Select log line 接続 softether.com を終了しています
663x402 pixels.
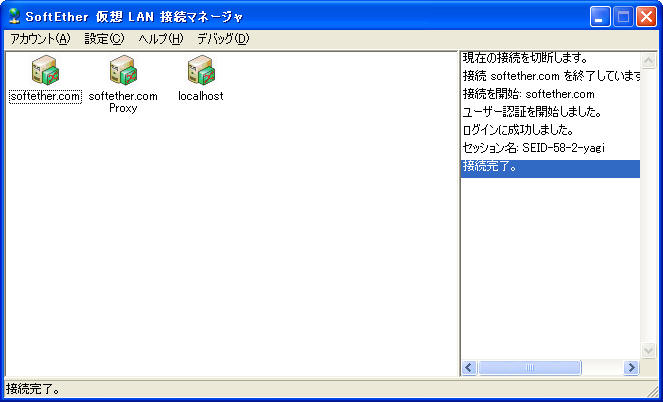point(551,76)
